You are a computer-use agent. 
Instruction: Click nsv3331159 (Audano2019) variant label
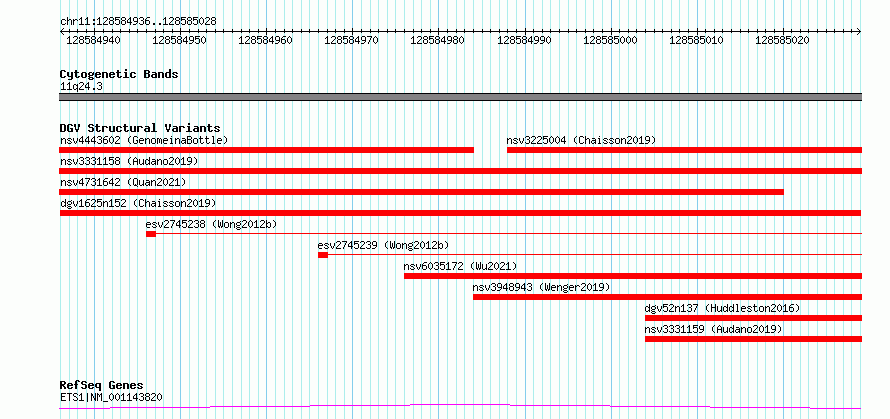pos(714,329)
